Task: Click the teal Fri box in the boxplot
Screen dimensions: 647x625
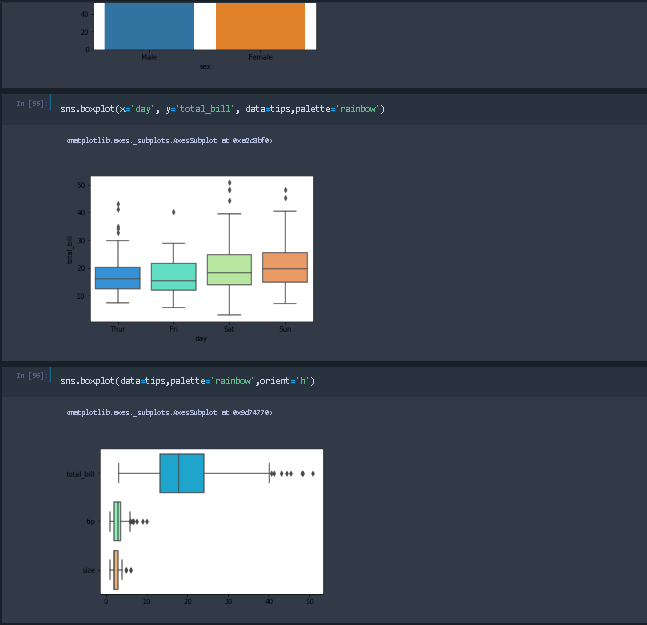Action: tap(173, 277)
